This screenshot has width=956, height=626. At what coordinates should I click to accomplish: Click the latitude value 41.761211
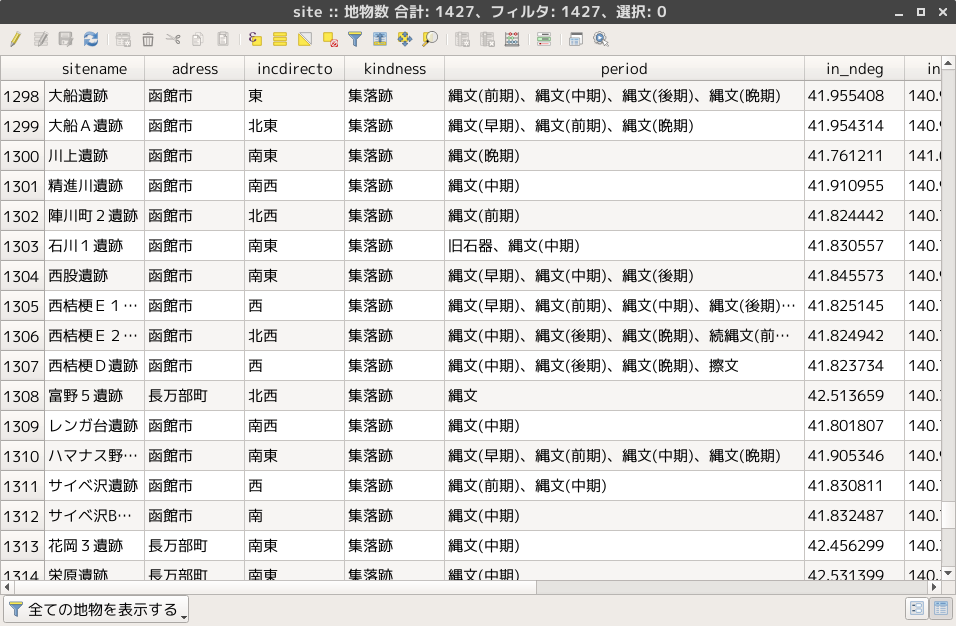tap(854, 155)
